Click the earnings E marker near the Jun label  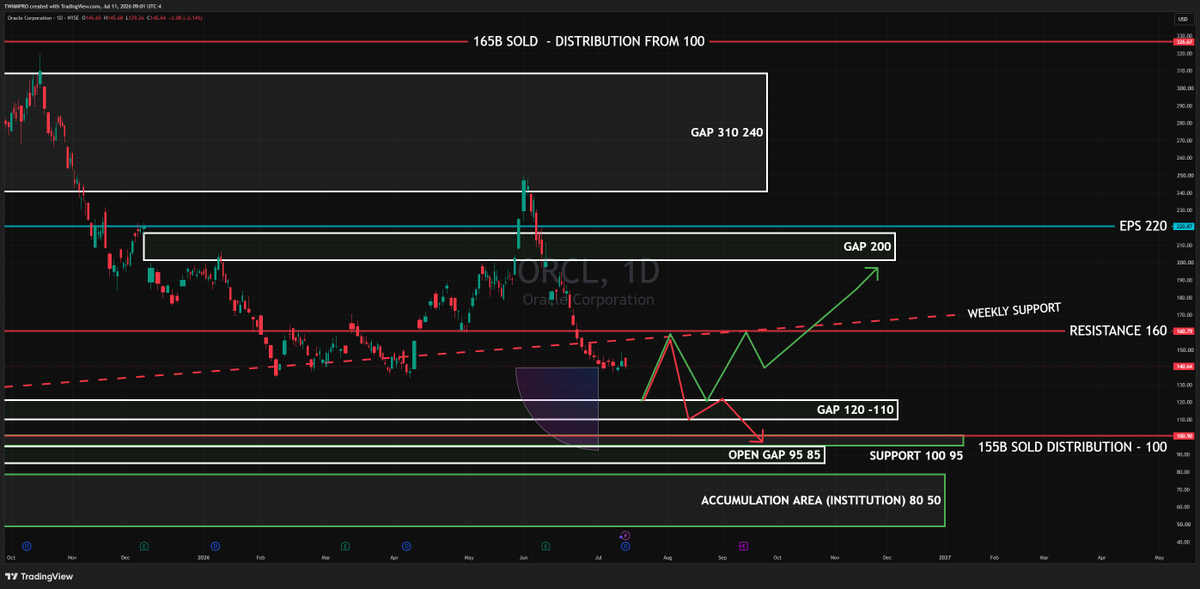click(x=545, y=545)
